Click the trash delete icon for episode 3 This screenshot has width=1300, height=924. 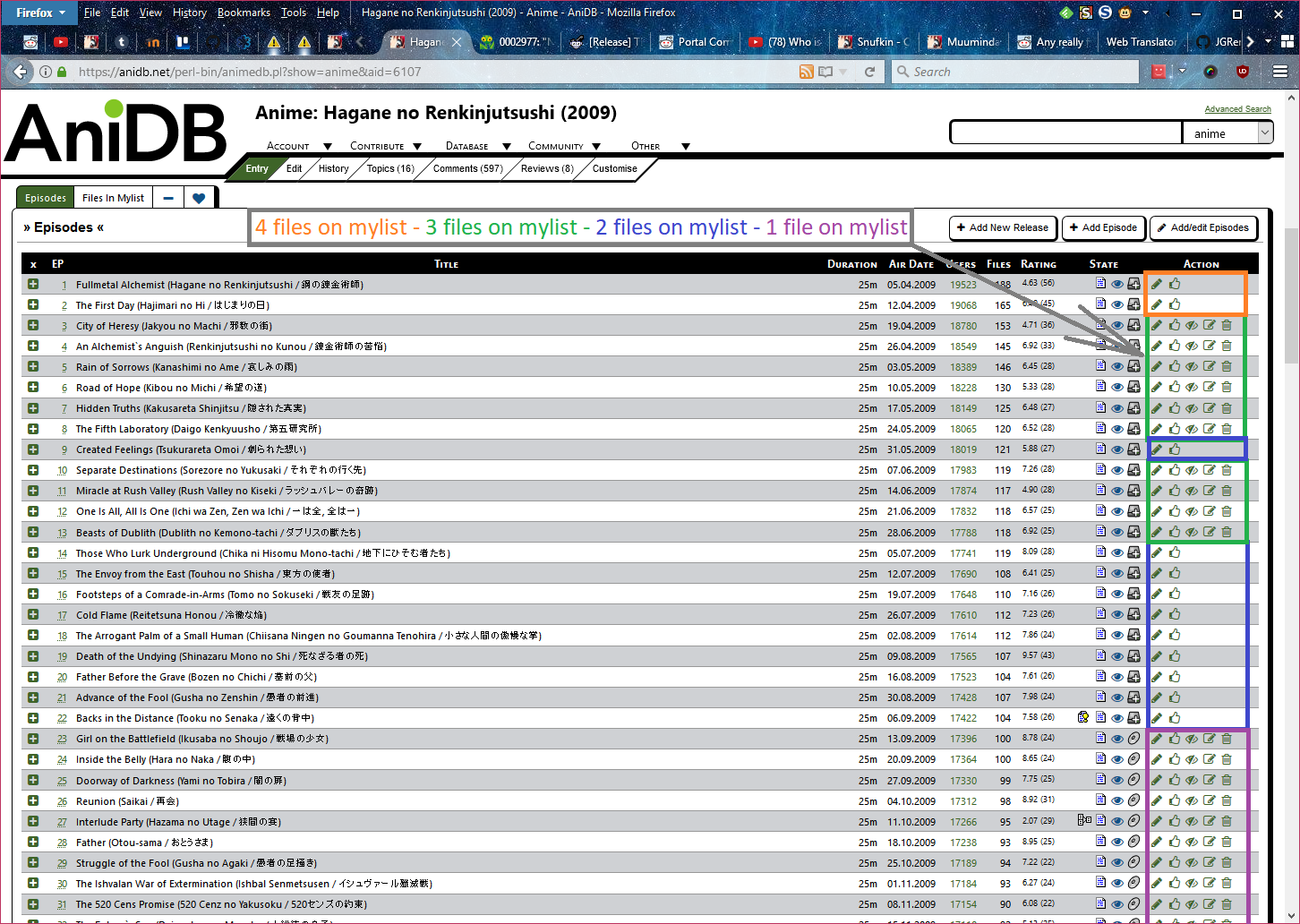[1227, 325]
